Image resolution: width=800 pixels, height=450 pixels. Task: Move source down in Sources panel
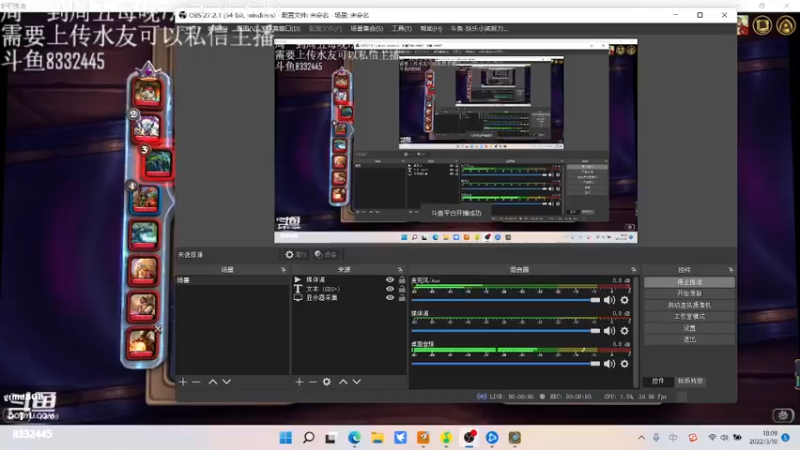(x=357, y=382)
